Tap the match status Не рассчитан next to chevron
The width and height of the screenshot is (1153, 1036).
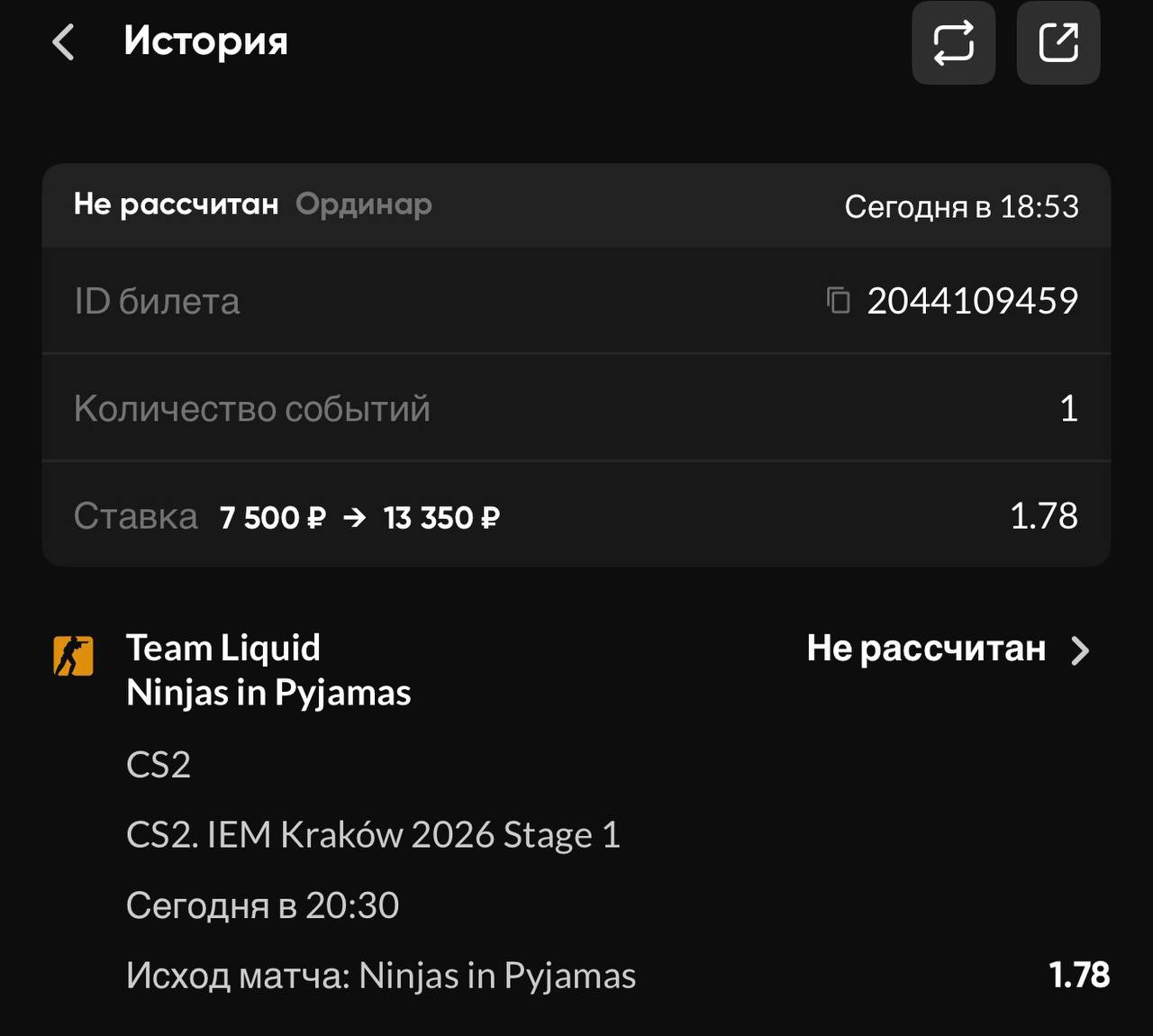click(x=926, y=649)
